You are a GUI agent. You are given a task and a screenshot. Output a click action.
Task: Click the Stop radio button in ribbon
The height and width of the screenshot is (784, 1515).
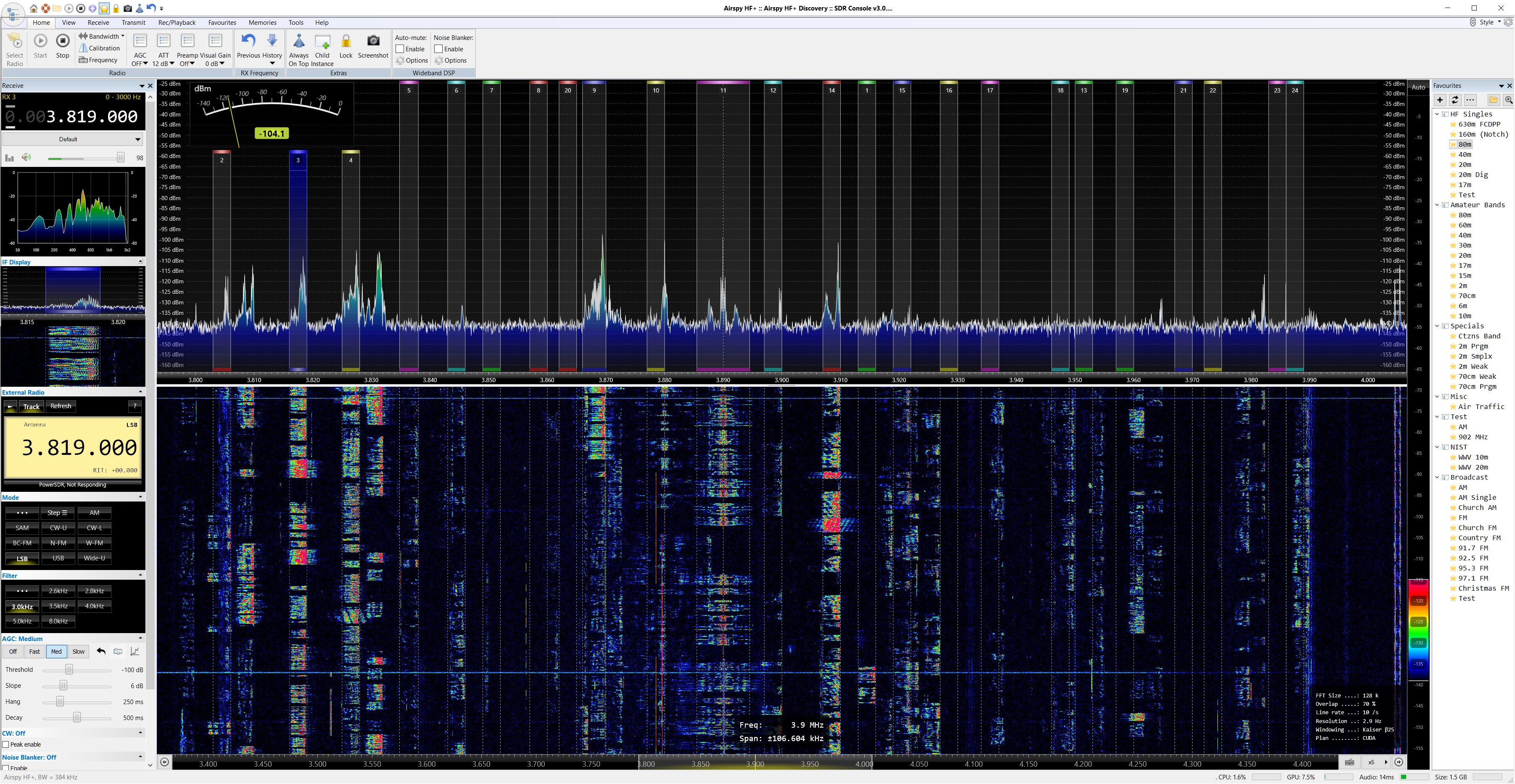pos(62,47)
